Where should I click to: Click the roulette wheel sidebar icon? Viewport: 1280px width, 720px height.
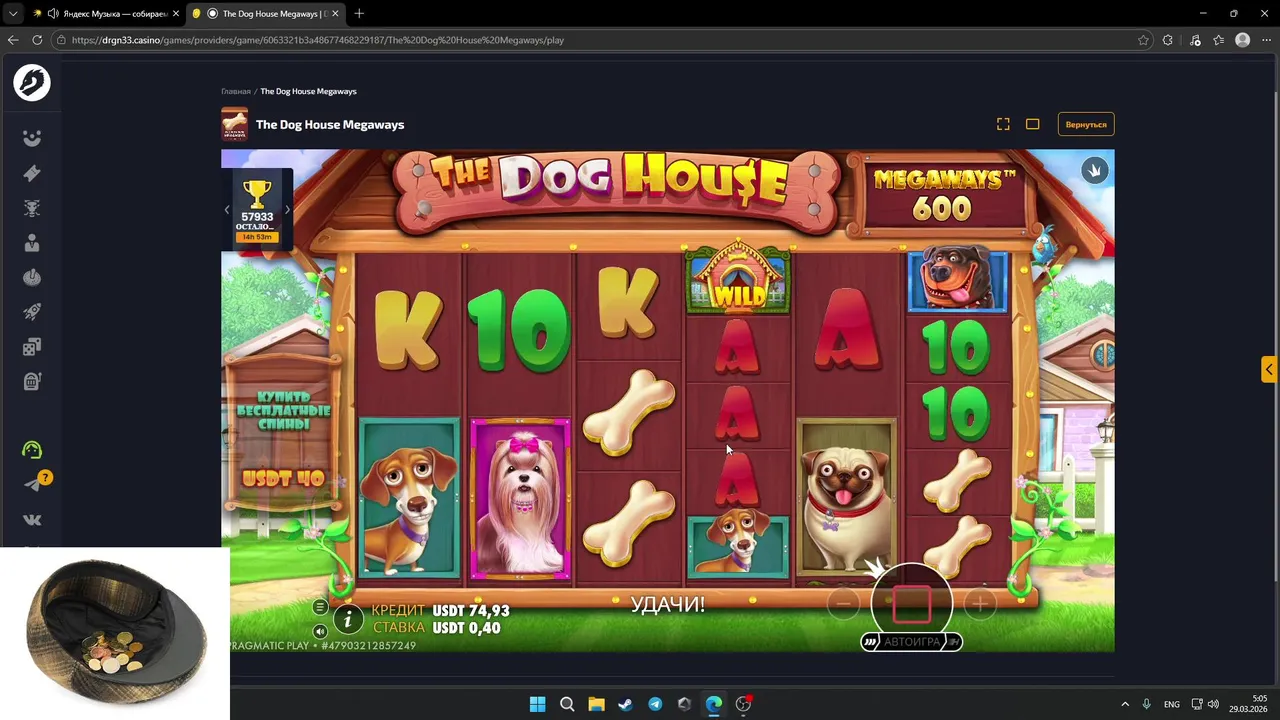click(x=32, y=278)
